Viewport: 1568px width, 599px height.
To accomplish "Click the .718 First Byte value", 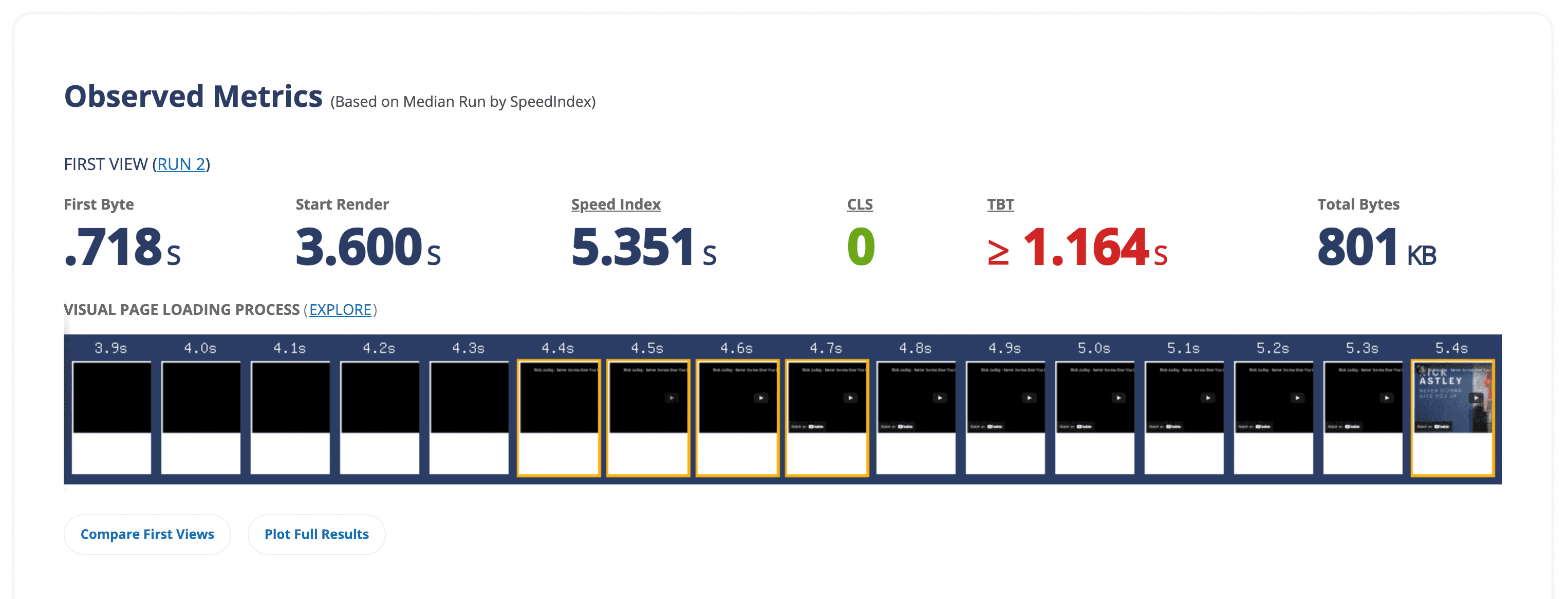I will click(x=122, y=247).
